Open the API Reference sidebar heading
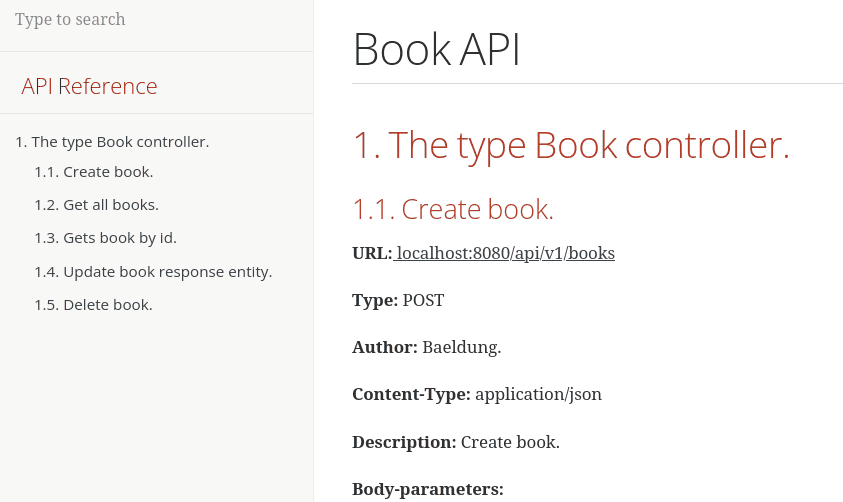This screenshot has height=502, width=843. (89, 86)
